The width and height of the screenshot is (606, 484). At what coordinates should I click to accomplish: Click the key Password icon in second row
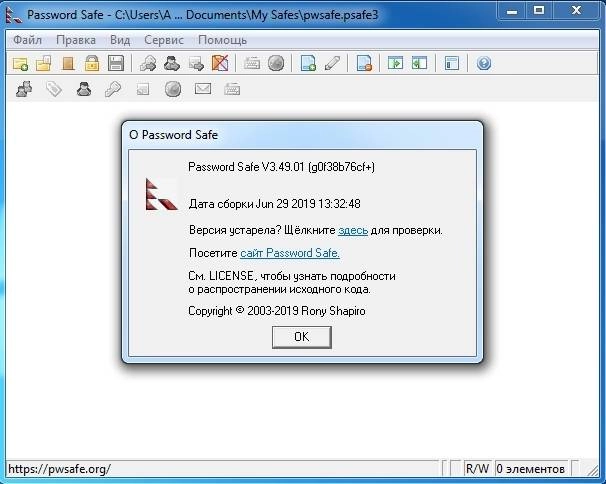tap(113, 89)
